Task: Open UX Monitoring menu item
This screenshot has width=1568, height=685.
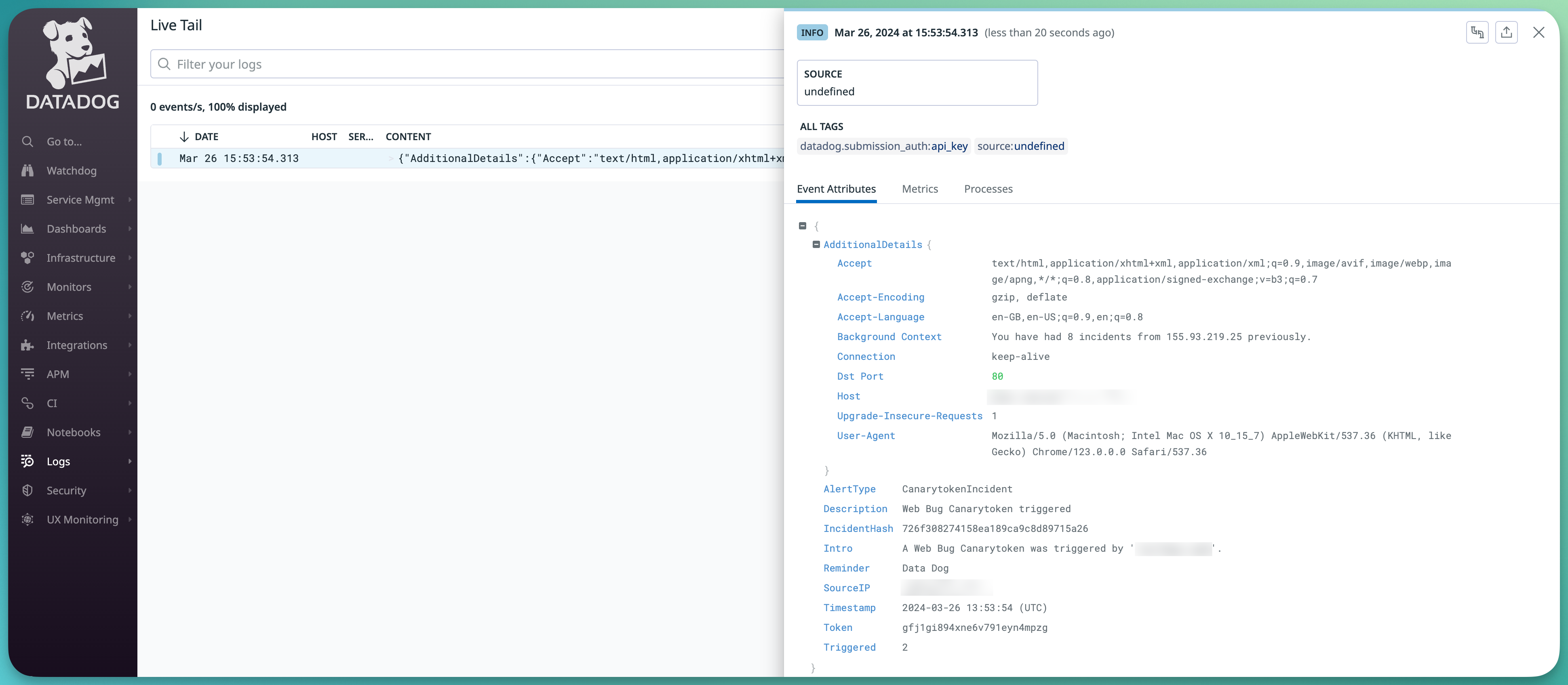Action: 83,519
